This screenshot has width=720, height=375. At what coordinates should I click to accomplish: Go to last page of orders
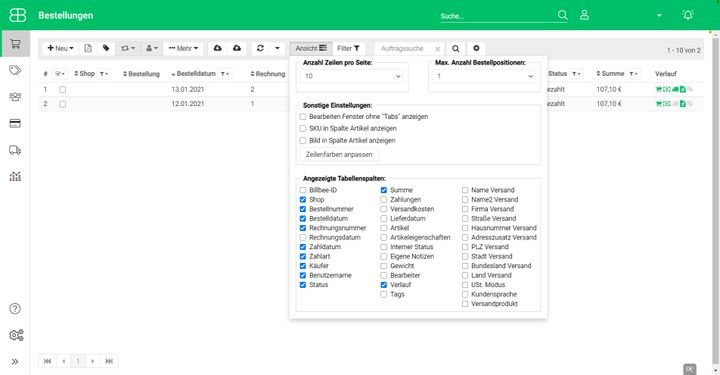click(109, 361)
